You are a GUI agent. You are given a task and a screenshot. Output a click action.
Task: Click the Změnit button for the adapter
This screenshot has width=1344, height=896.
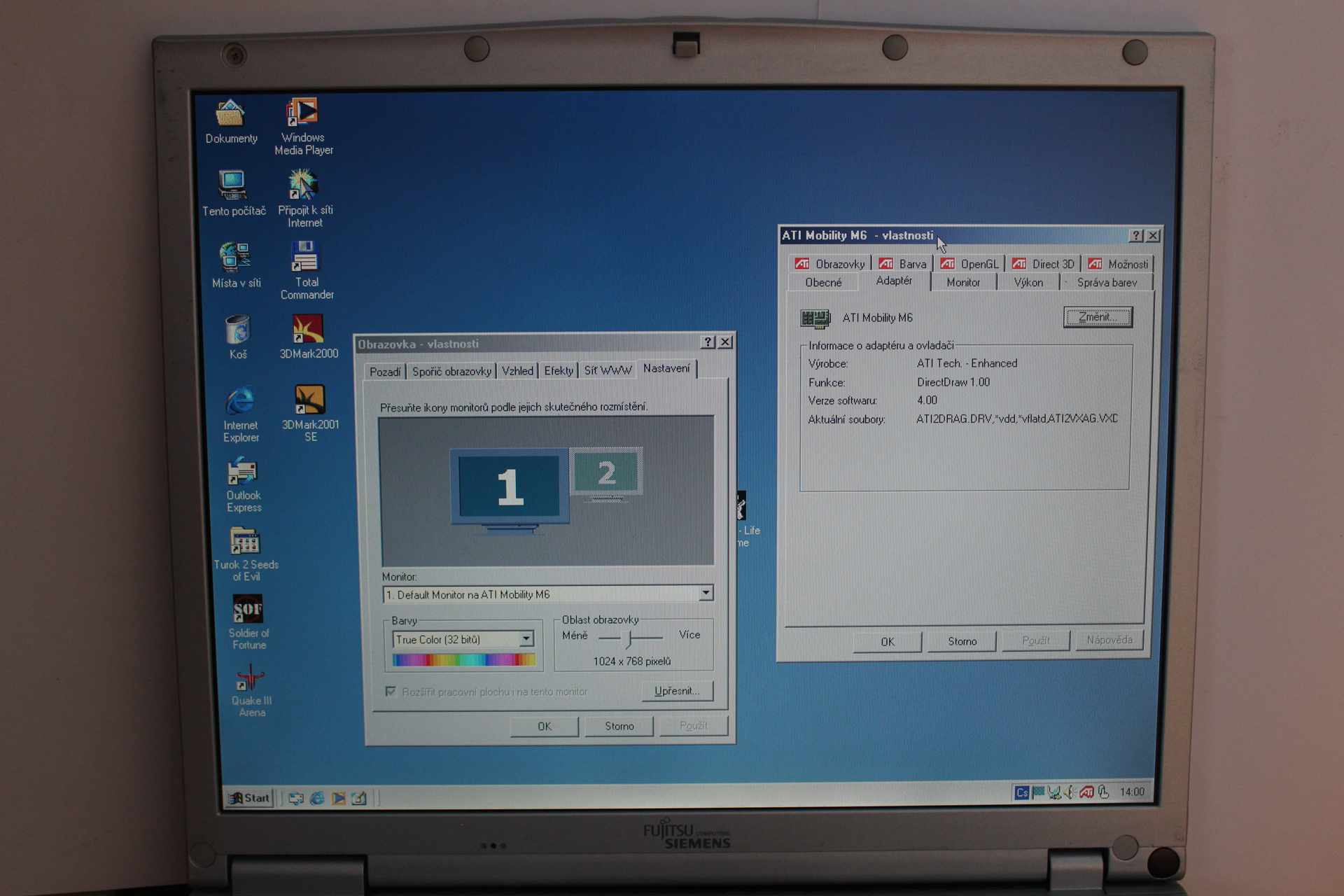(1098, 317)
